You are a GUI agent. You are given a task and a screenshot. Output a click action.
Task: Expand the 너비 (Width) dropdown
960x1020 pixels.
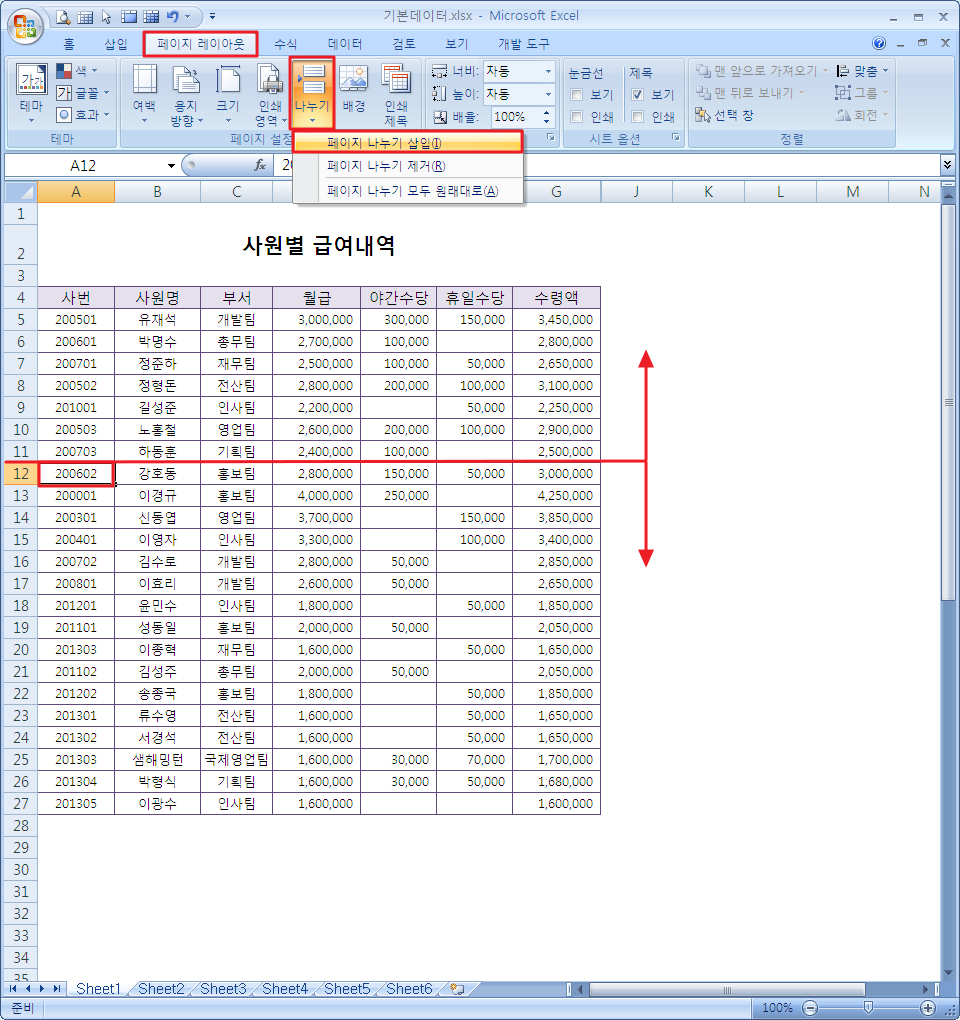coord(548,71)
